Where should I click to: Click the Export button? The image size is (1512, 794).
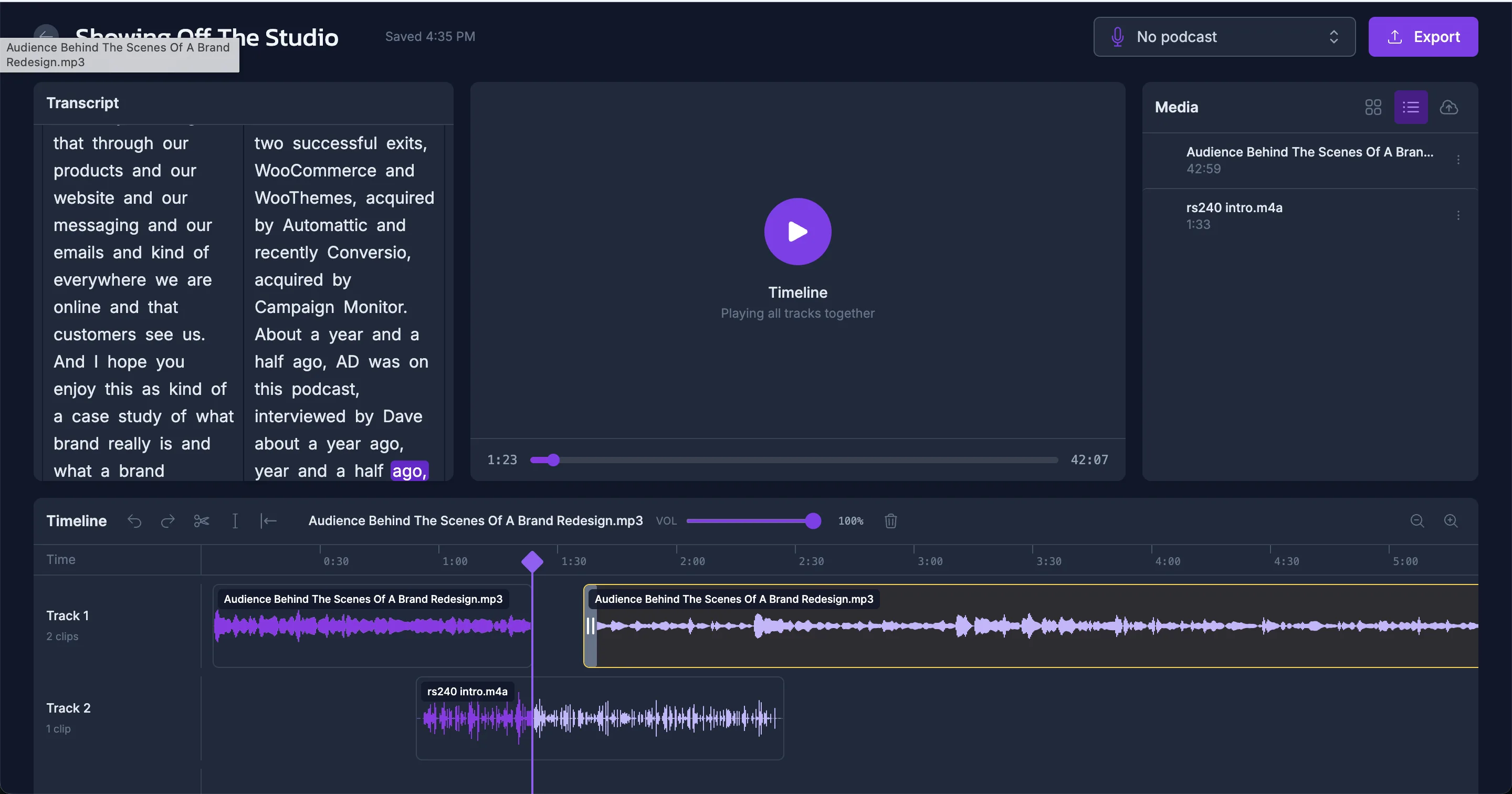point(1423,37)
